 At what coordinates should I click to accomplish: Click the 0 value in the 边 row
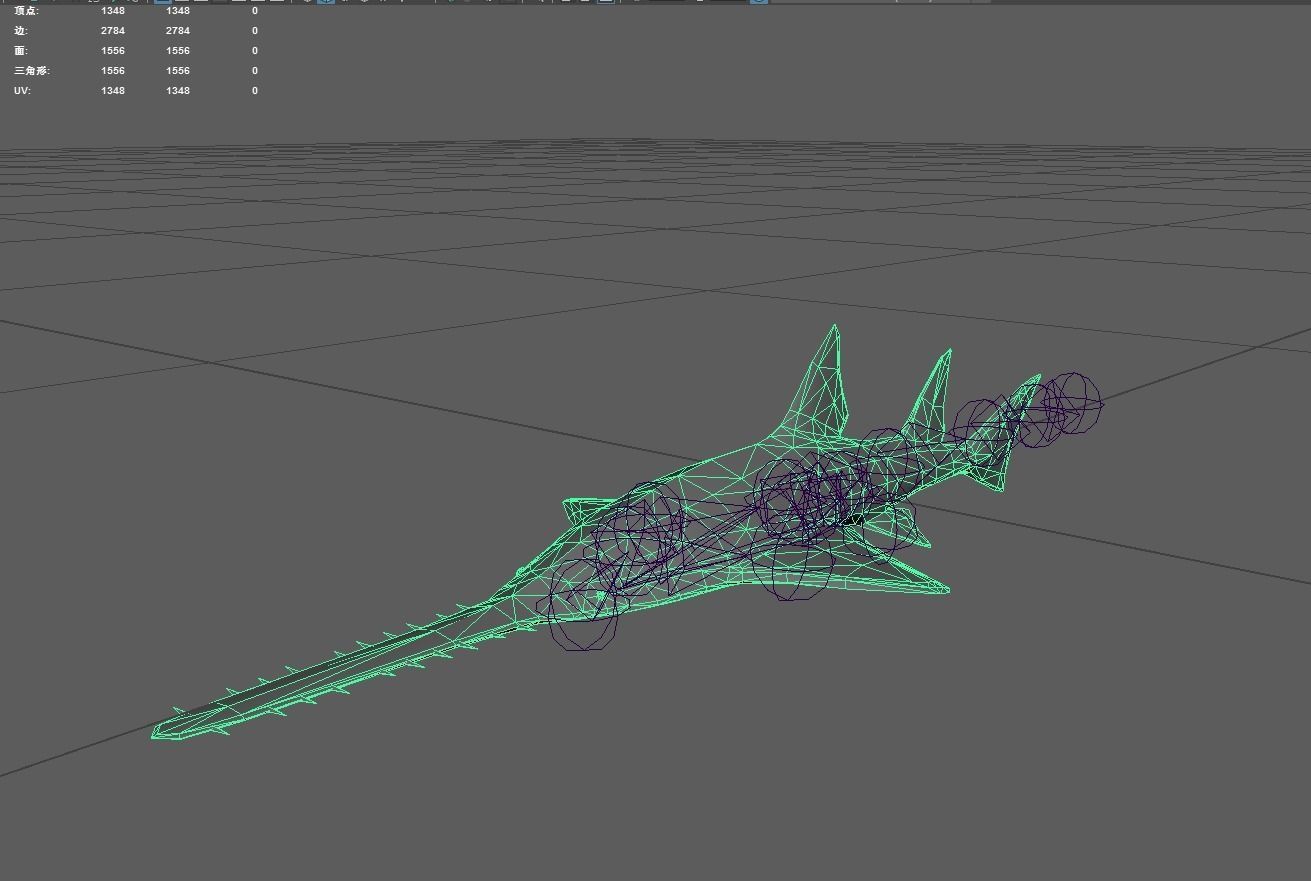(255, 30)
